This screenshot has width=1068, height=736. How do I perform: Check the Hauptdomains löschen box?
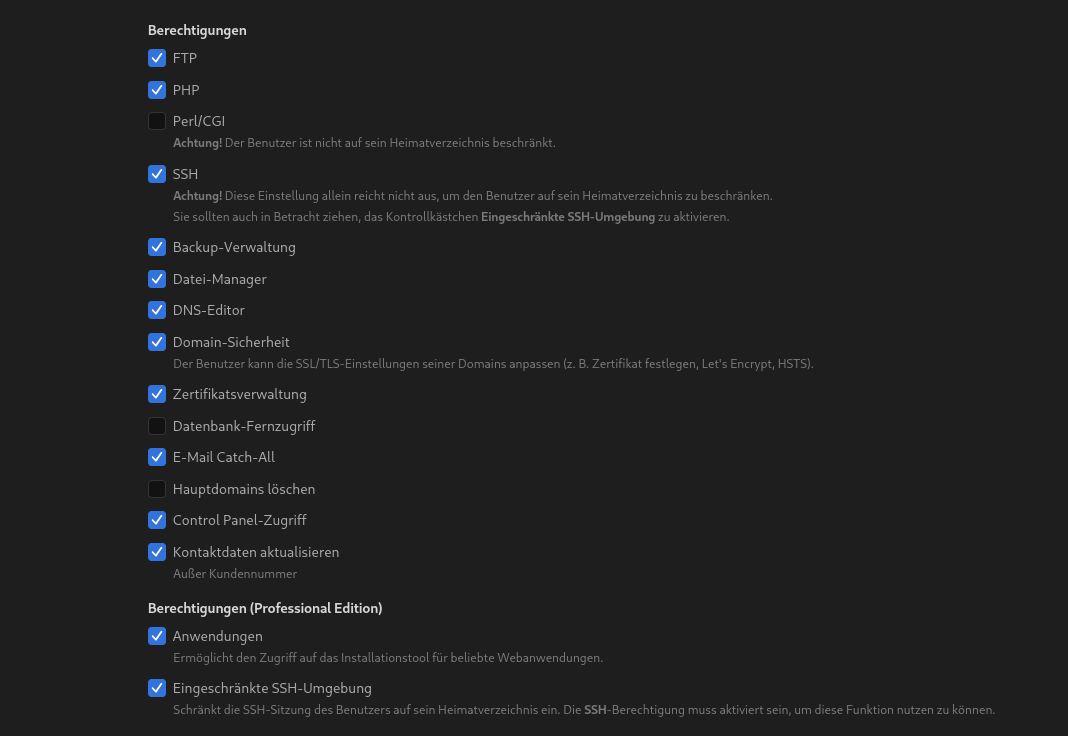(157, 489)
